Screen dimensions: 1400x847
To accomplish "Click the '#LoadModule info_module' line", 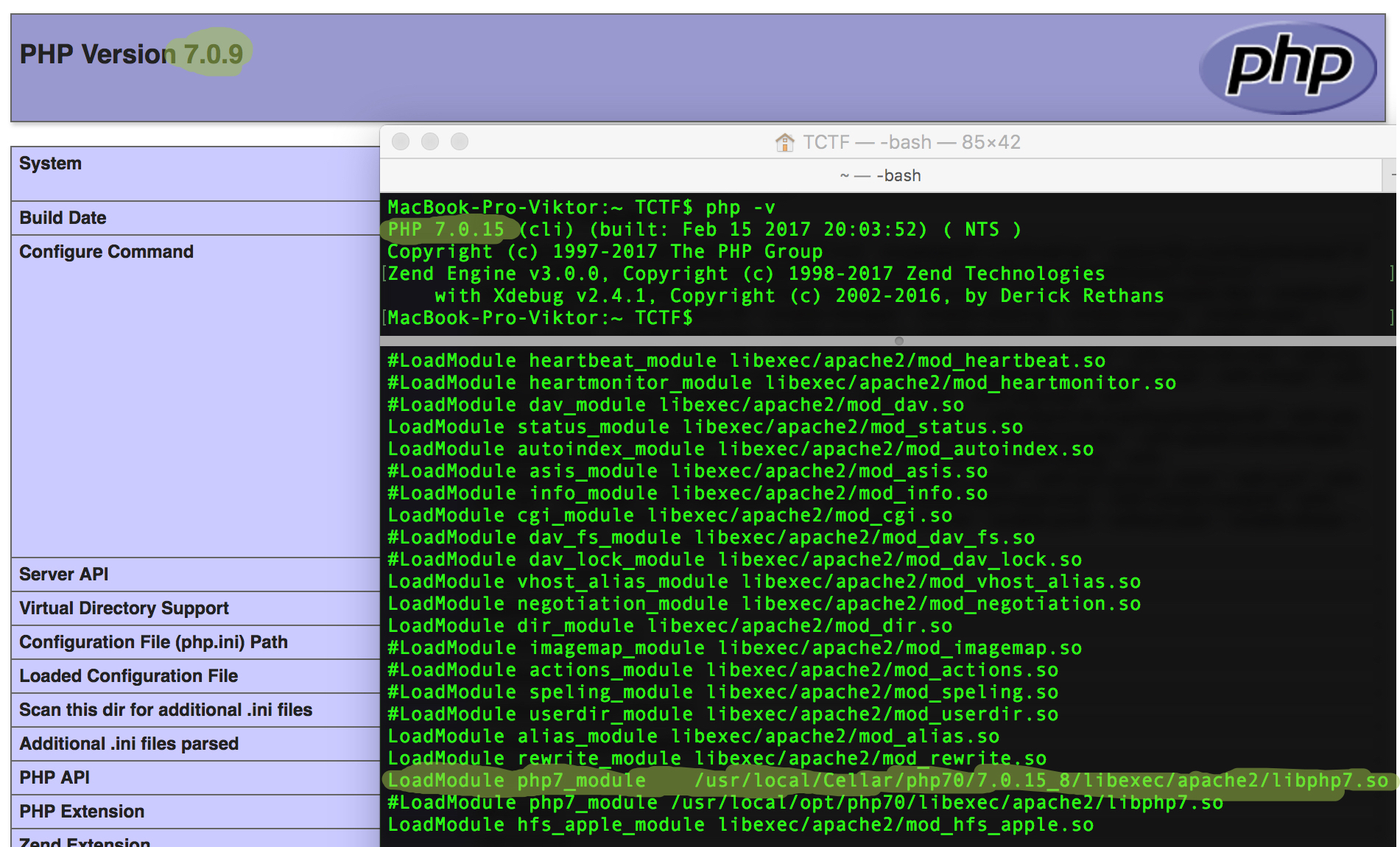I will coord(687,493).
